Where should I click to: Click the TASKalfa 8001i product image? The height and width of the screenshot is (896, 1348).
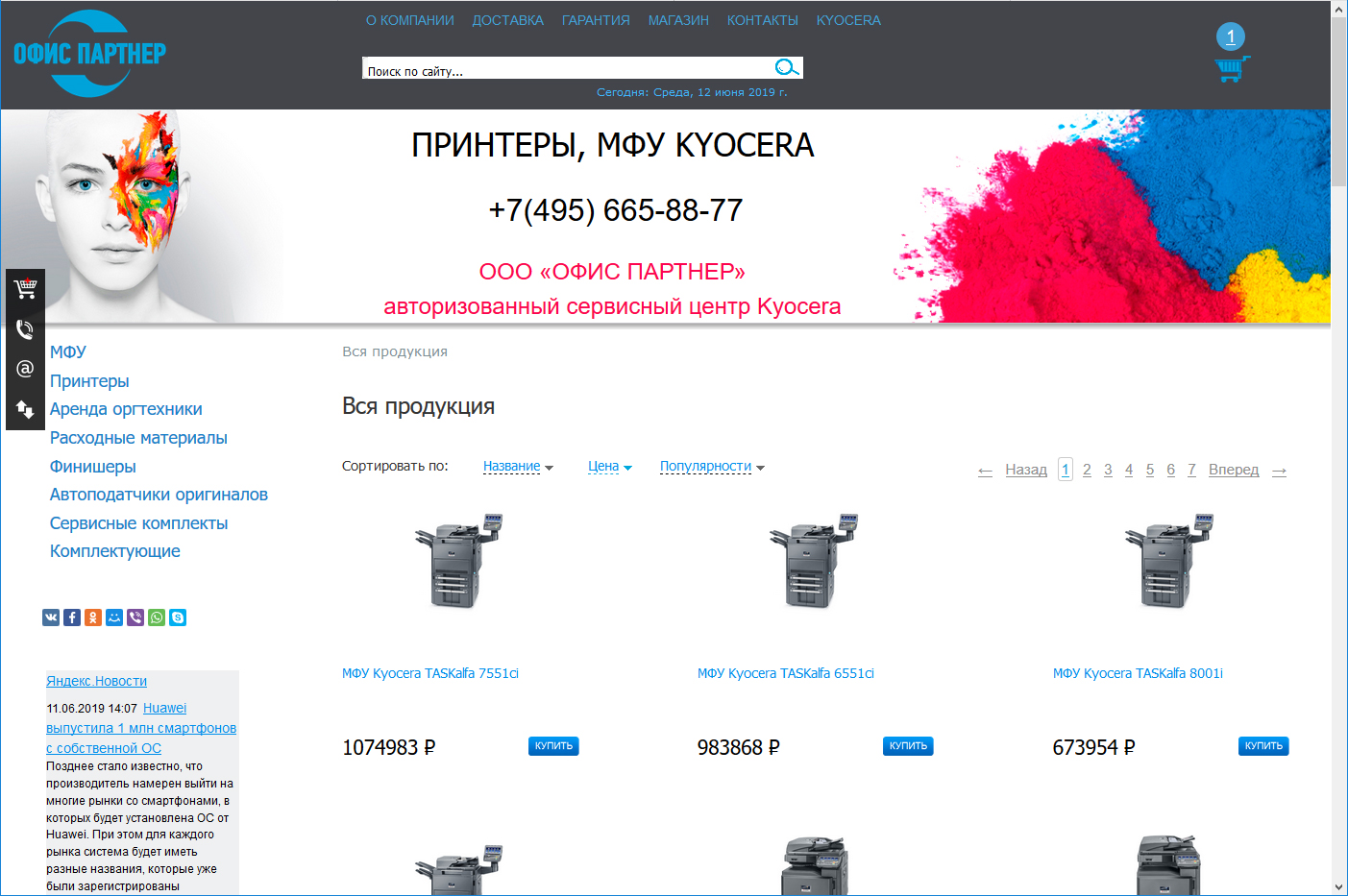click(x=1169, y=561)
